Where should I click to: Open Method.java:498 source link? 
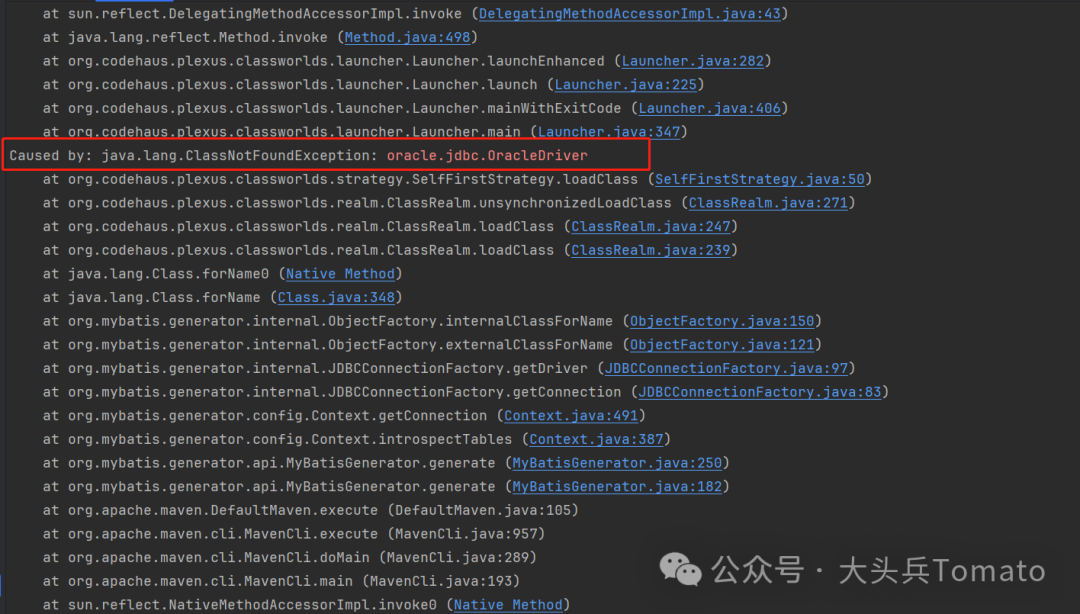(x=407, y=36)
